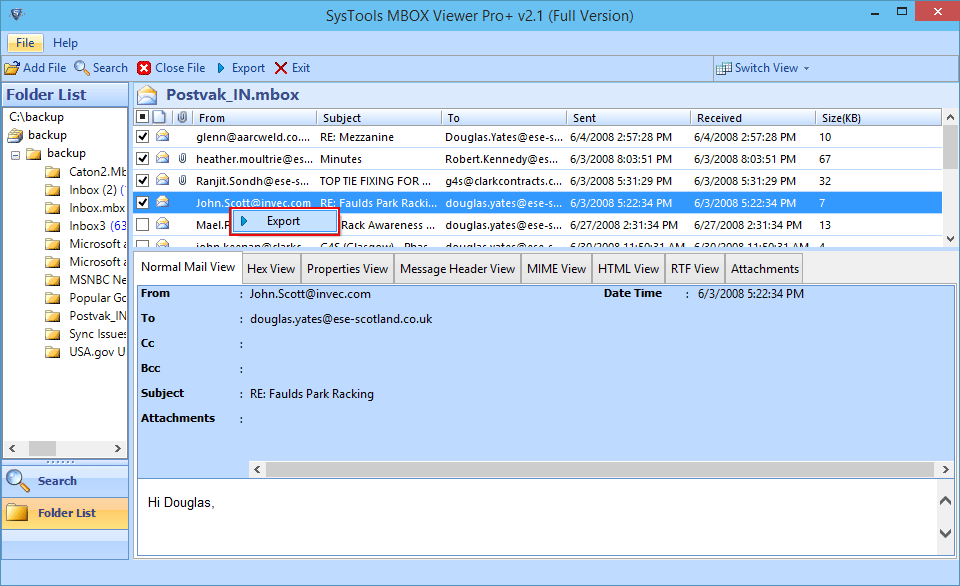The height and width of the screenshot is (586, 960).
Task: Click the magnifier icon in Search pane button
Action: [17, 481]
